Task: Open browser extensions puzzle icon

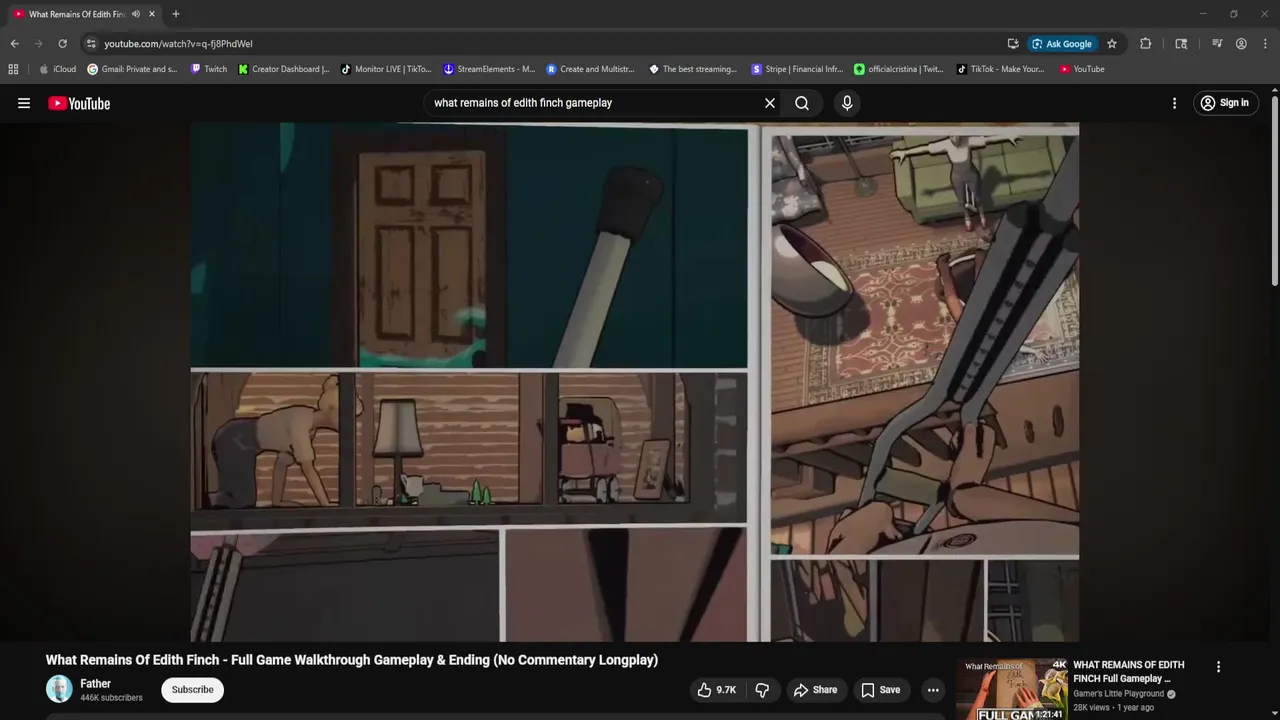Action: click(x=1146, y=44)
